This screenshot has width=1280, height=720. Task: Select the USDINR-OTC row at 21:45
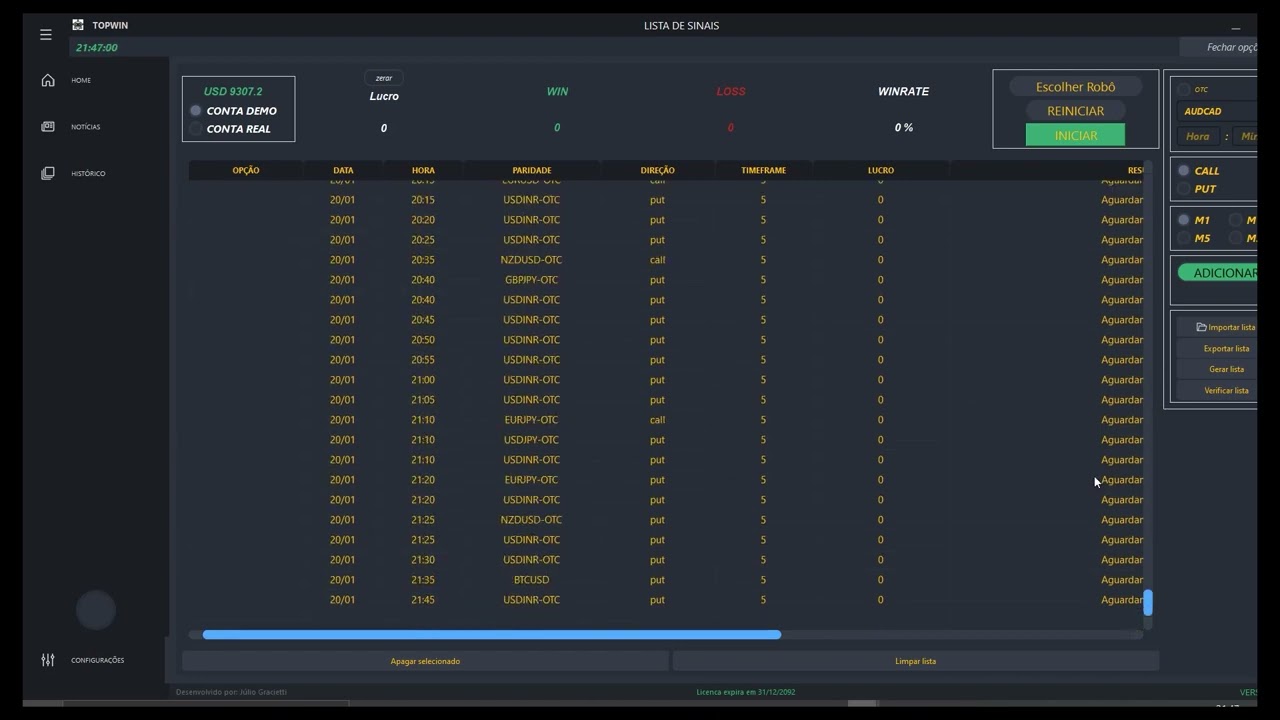click(666, 600)
